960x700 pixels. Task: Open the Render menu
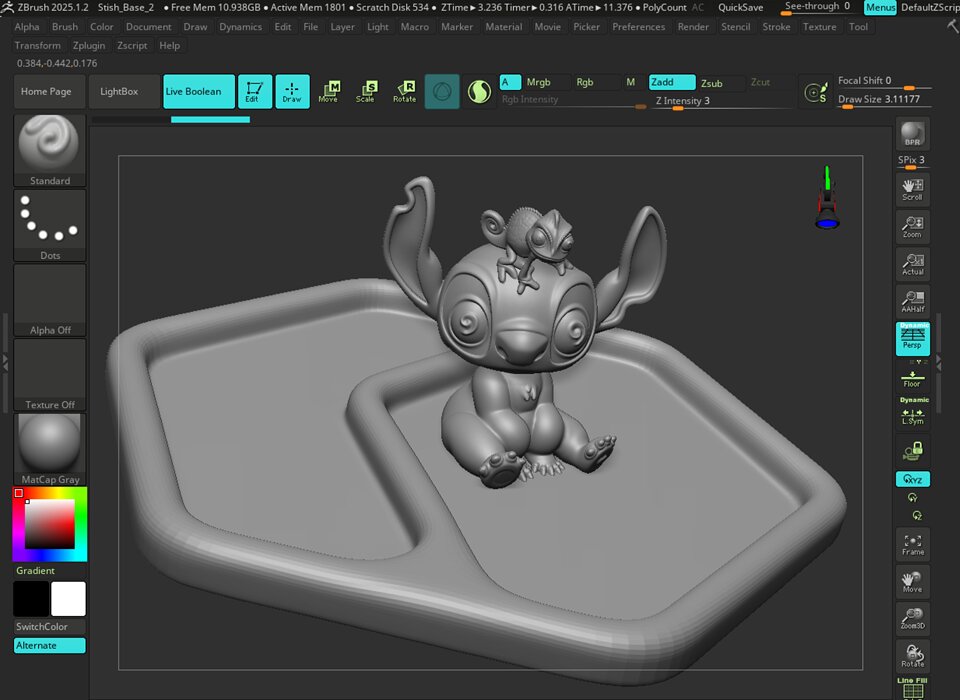pos(693,27)
